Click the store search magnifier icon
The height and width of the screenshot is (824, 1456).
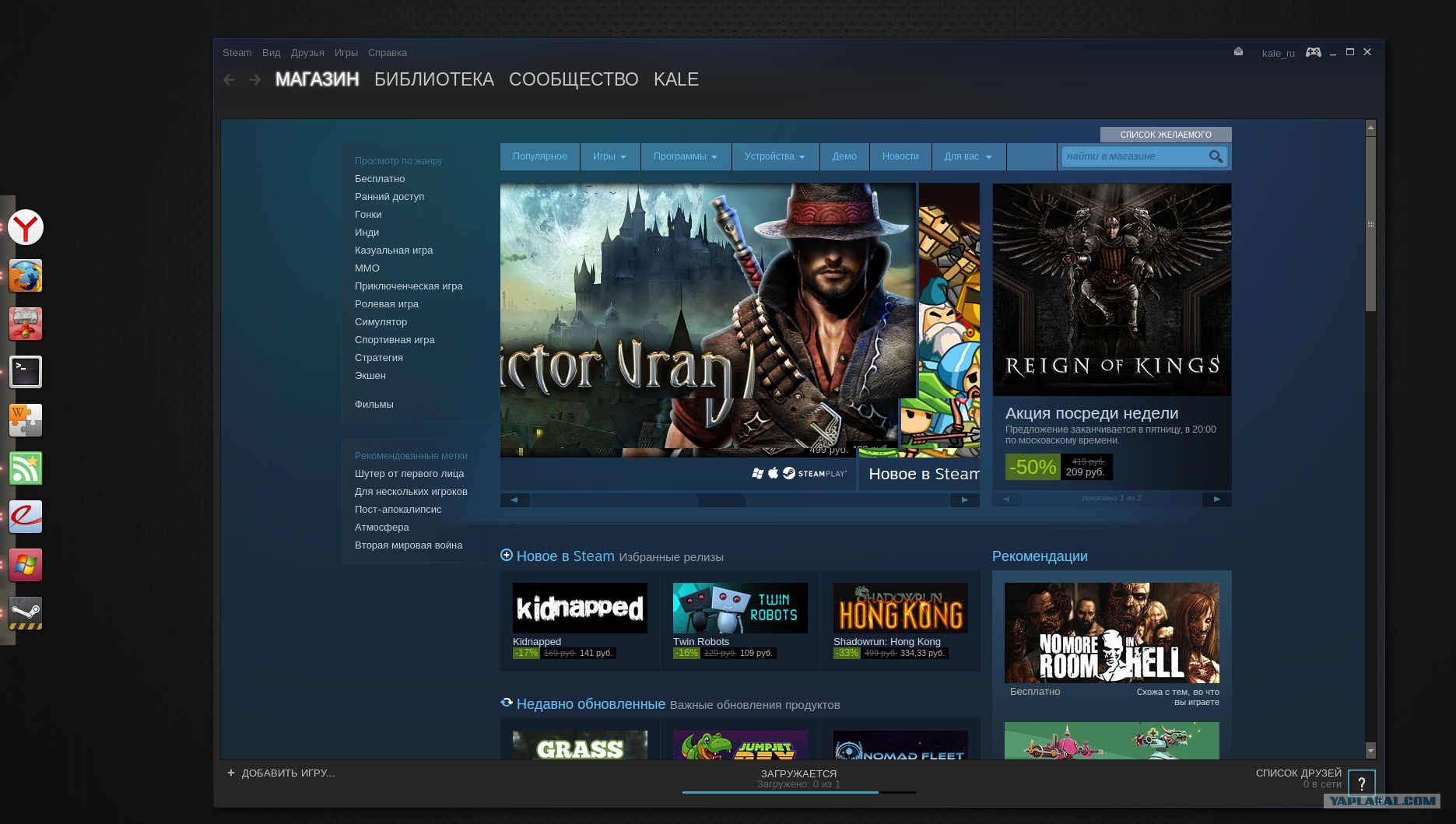point(1216,156)
